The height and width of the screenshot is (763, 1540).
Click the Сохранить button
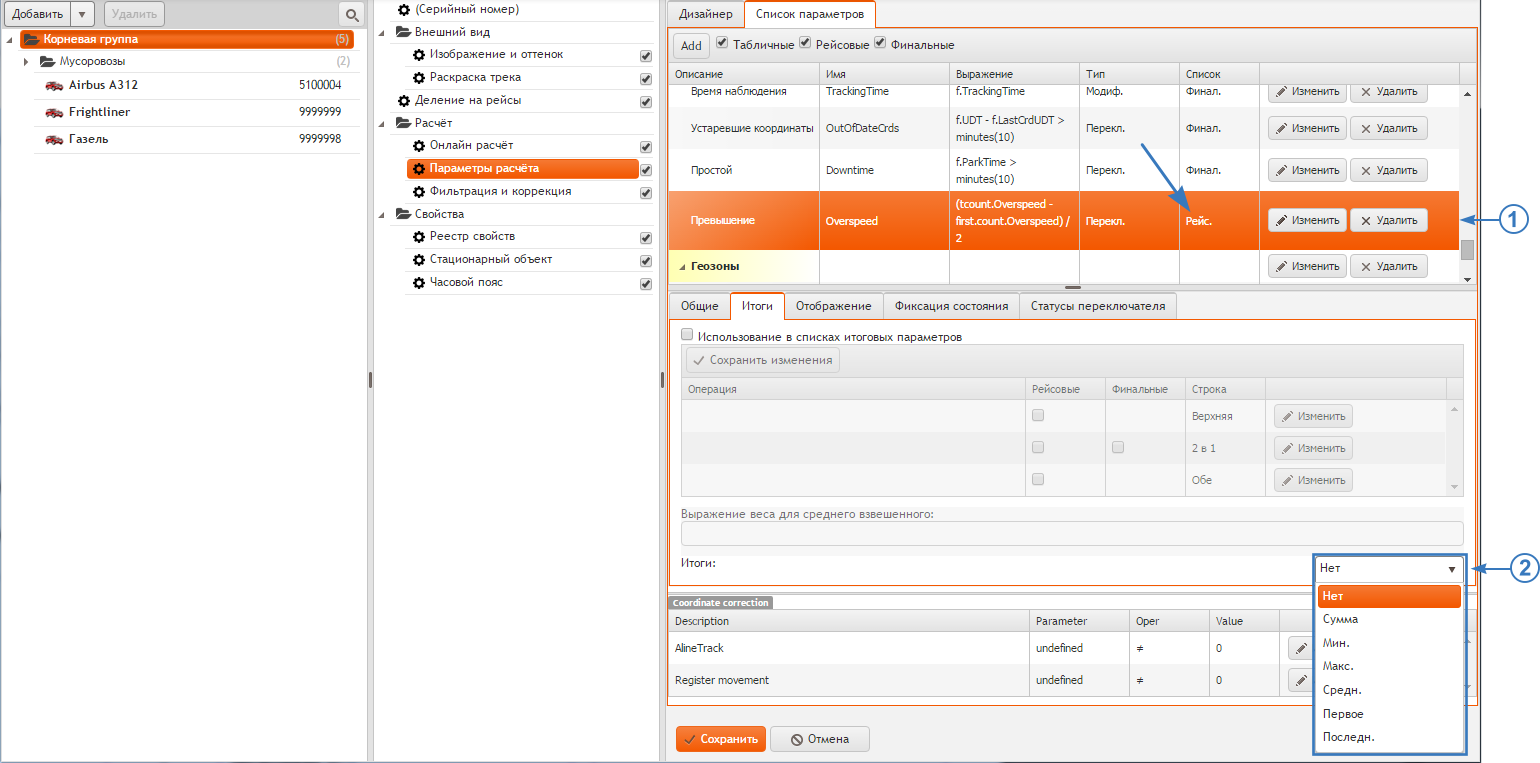720,739
